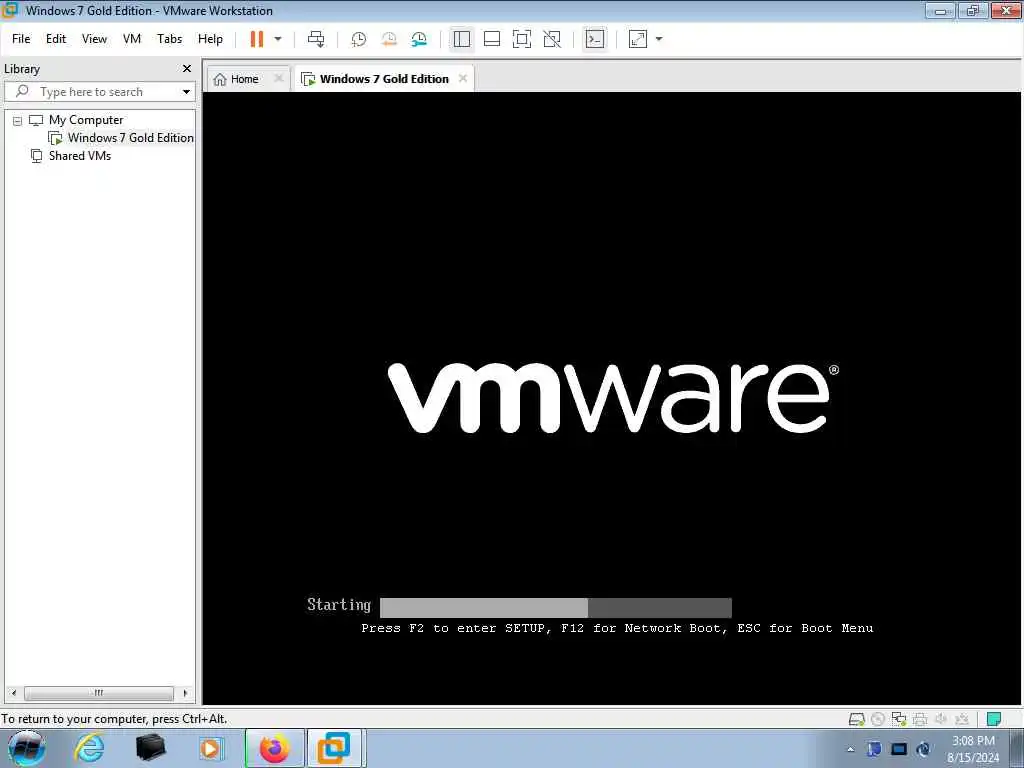Viewport: 1024px width, 768px height.
Task: Toggle the thumbnail bar view button
Action: (x=492, y=39)
